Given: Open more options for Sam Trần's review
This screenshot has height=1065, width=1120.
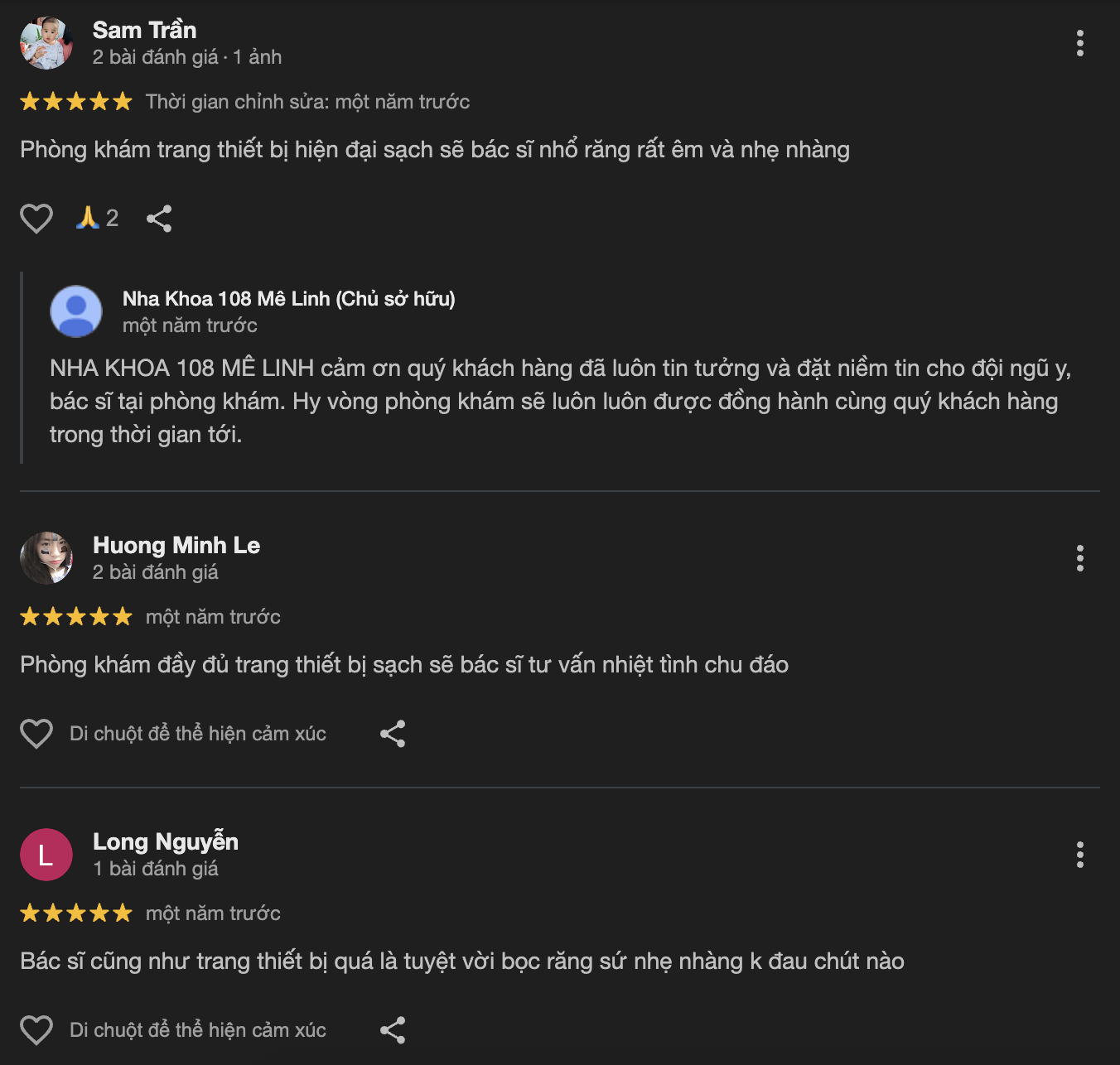Looking at the screenshot, I should click(x=1079, y=43).
